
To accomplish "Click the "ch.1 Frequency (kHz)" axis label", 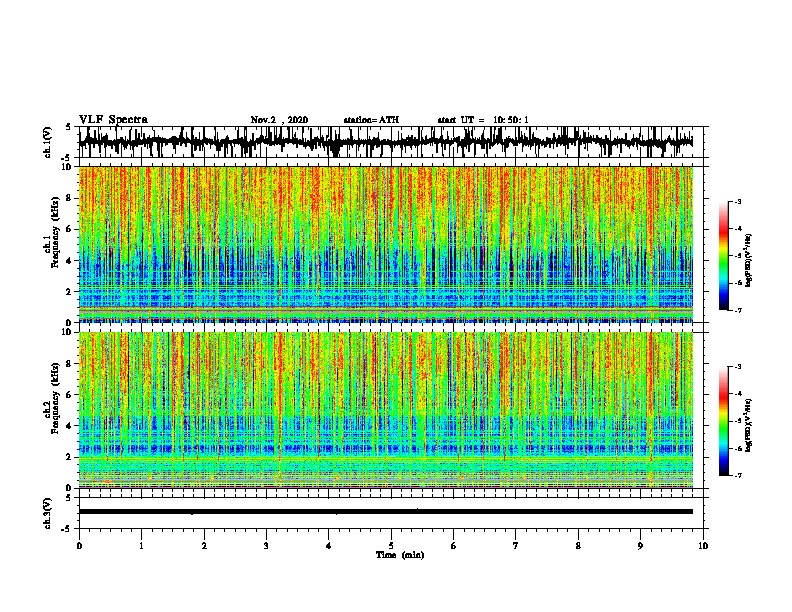I will point(52,233).
